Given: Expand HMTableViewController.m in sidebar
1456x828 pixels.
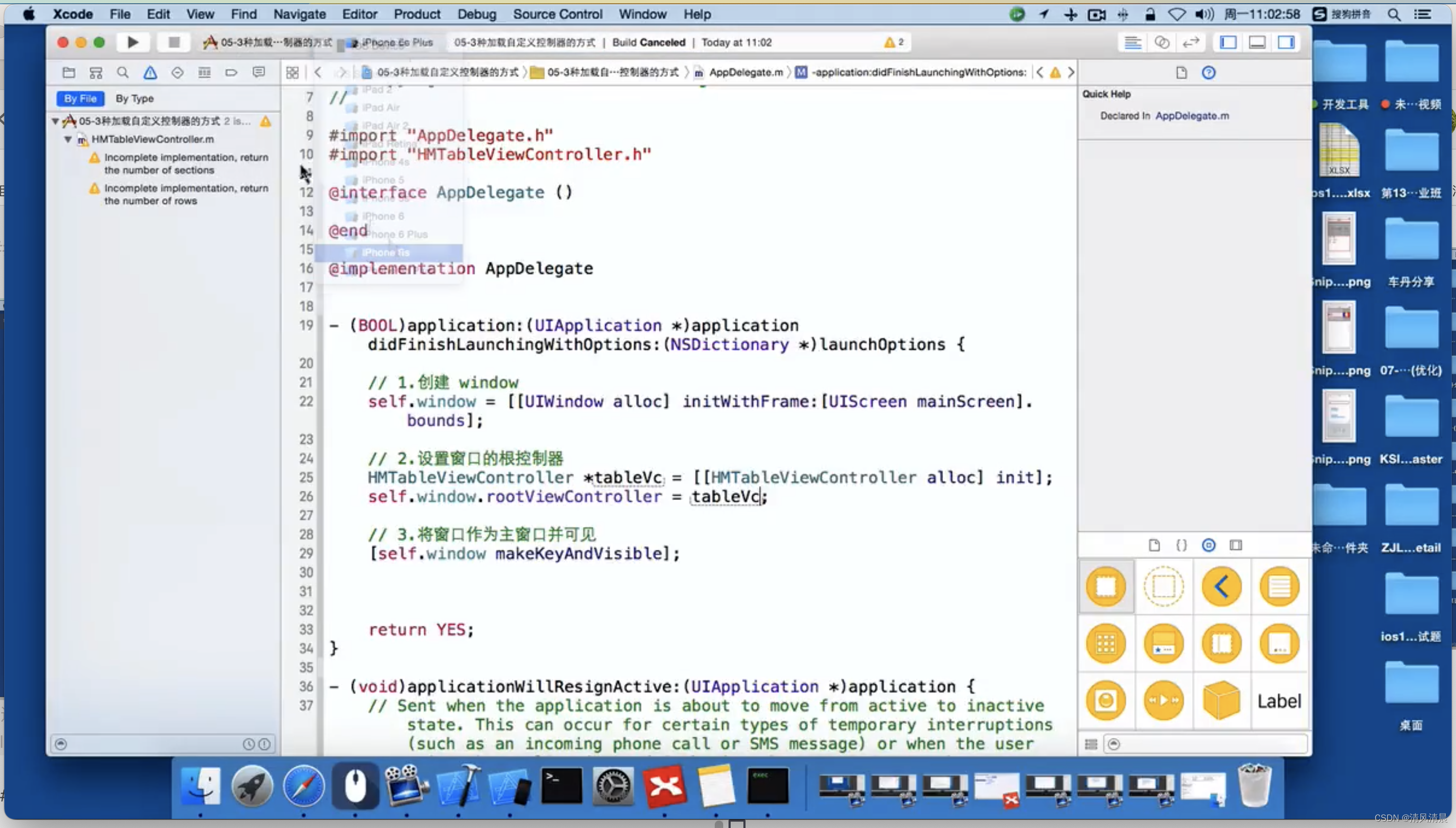Looking at the screenshot, I should (x=69, y=139).
